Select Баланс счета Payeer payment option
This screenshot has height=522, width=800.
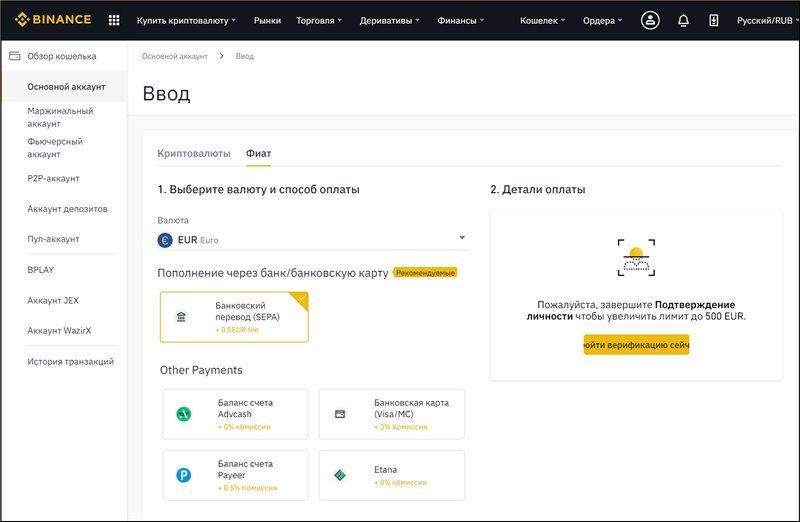click(235, 475)
